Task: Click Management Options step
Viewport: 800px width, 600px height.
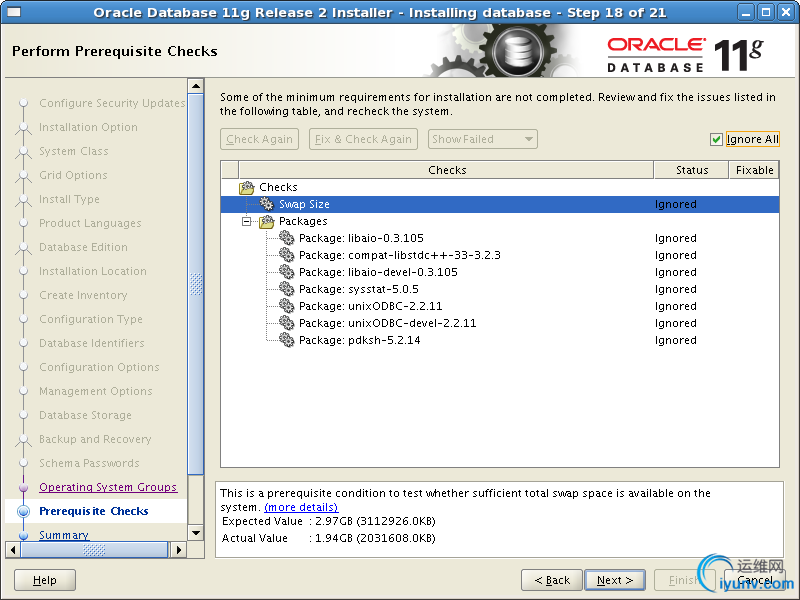Action: click(95, 391)
